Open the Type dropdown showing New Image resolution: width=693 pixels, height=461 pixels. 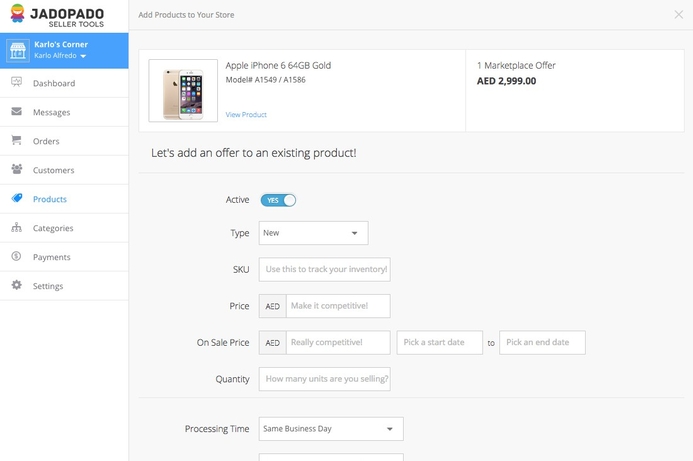pos(313,233)
